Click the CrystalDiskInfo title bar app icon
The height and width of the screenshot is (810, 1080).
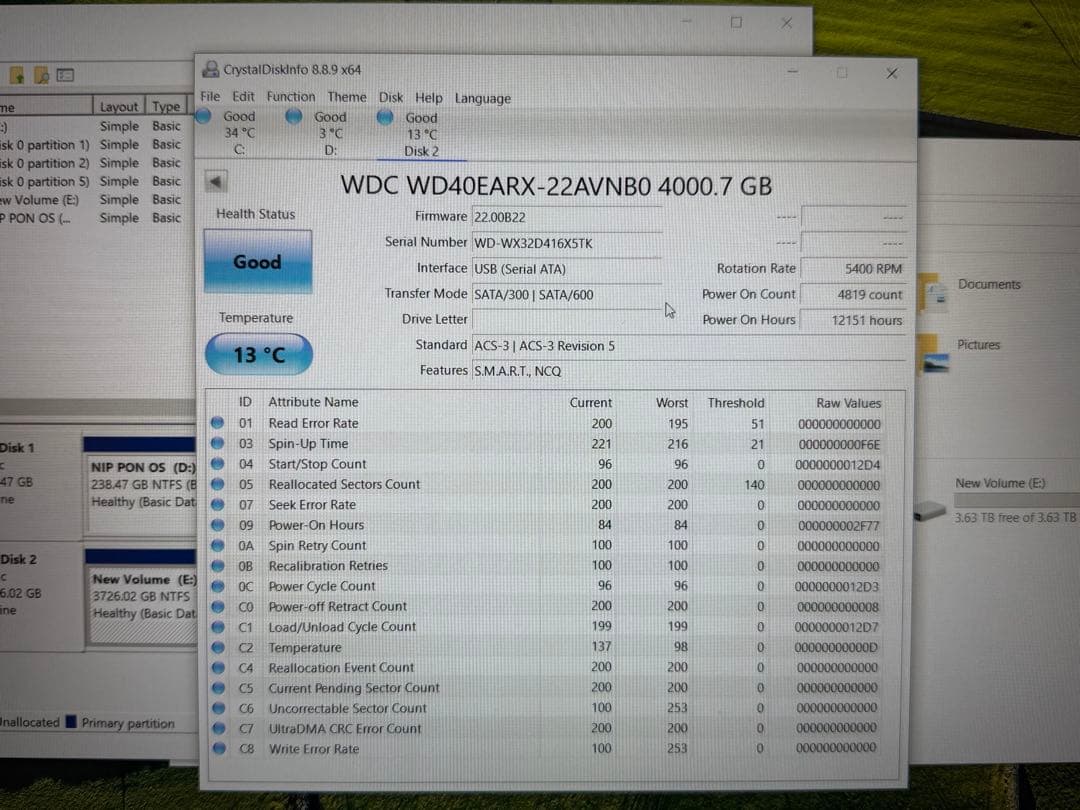click(x=211, y=69)
